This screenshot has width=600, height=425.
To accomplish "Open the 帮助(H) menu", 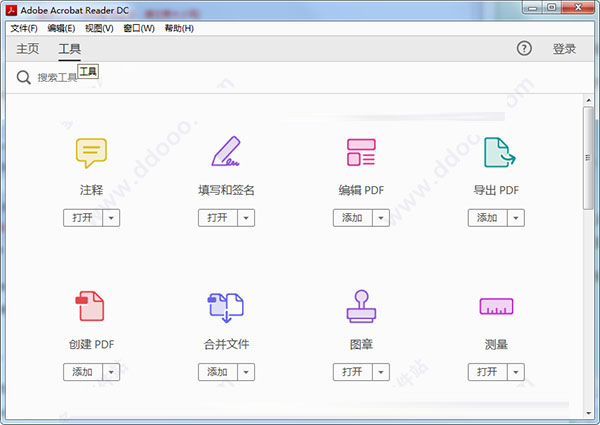I will click(179, 28).
